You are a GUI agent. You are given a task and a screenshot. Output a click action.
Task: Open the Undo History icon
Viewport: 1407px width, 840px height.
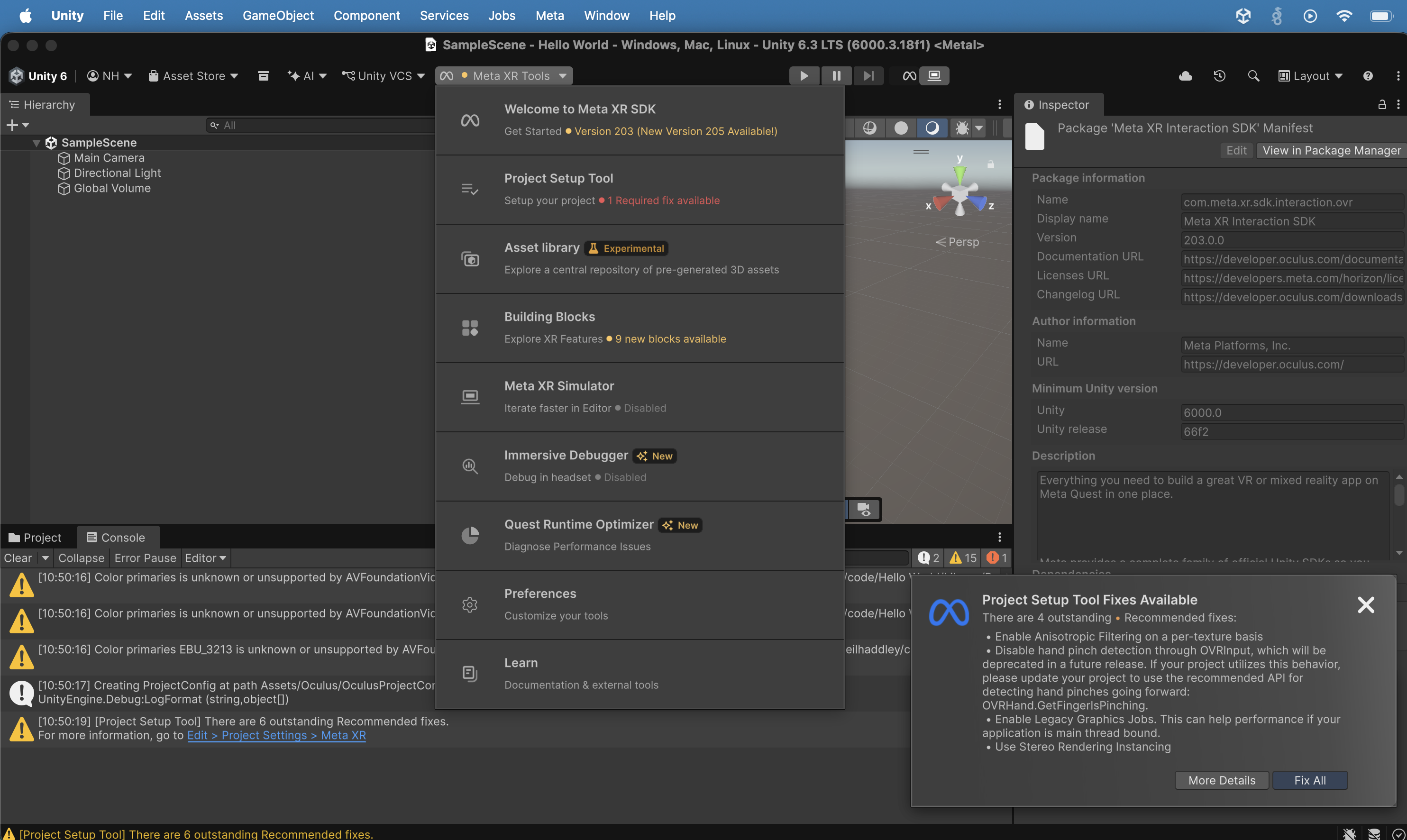[x=1220, y=76]
